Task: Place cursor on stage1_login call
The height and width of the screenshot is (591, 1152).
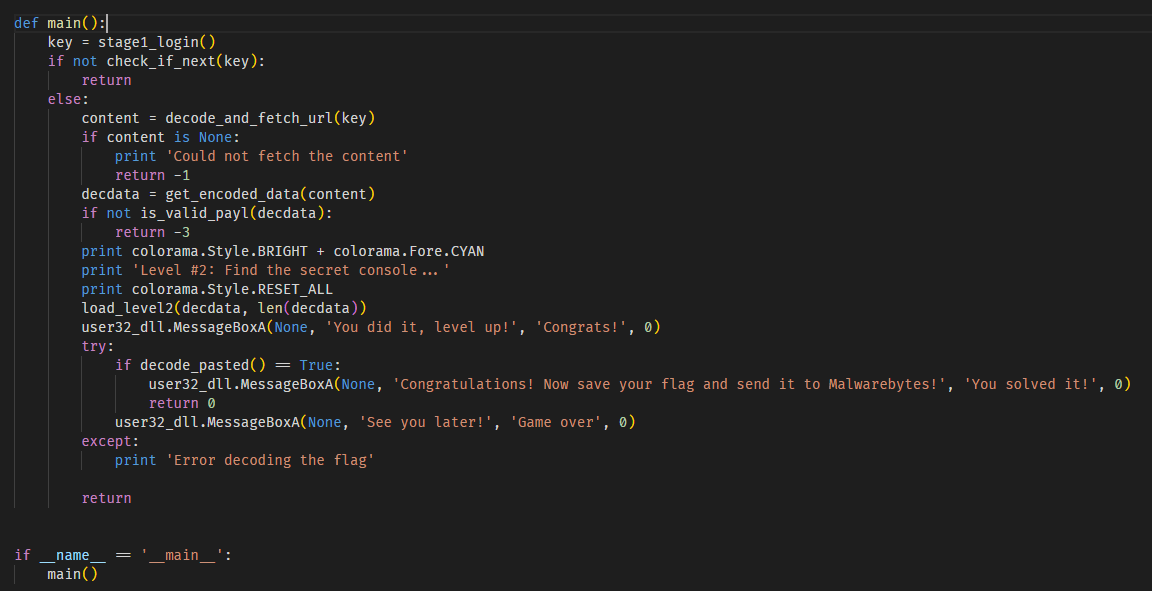Action: pos(156,42)
